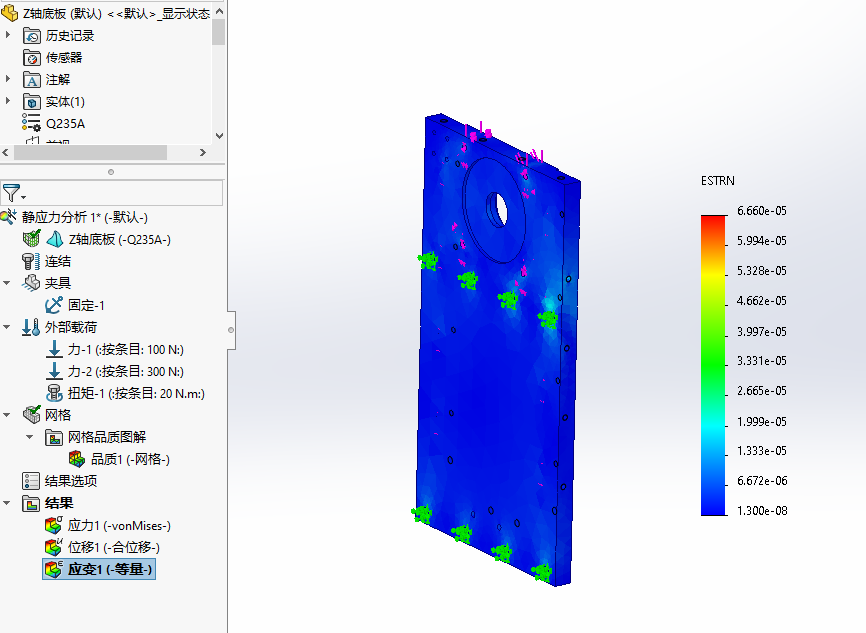866x633 pixels.
Task: Collapse the 网格品质图解 node
Action: click(x=30, y=437)
